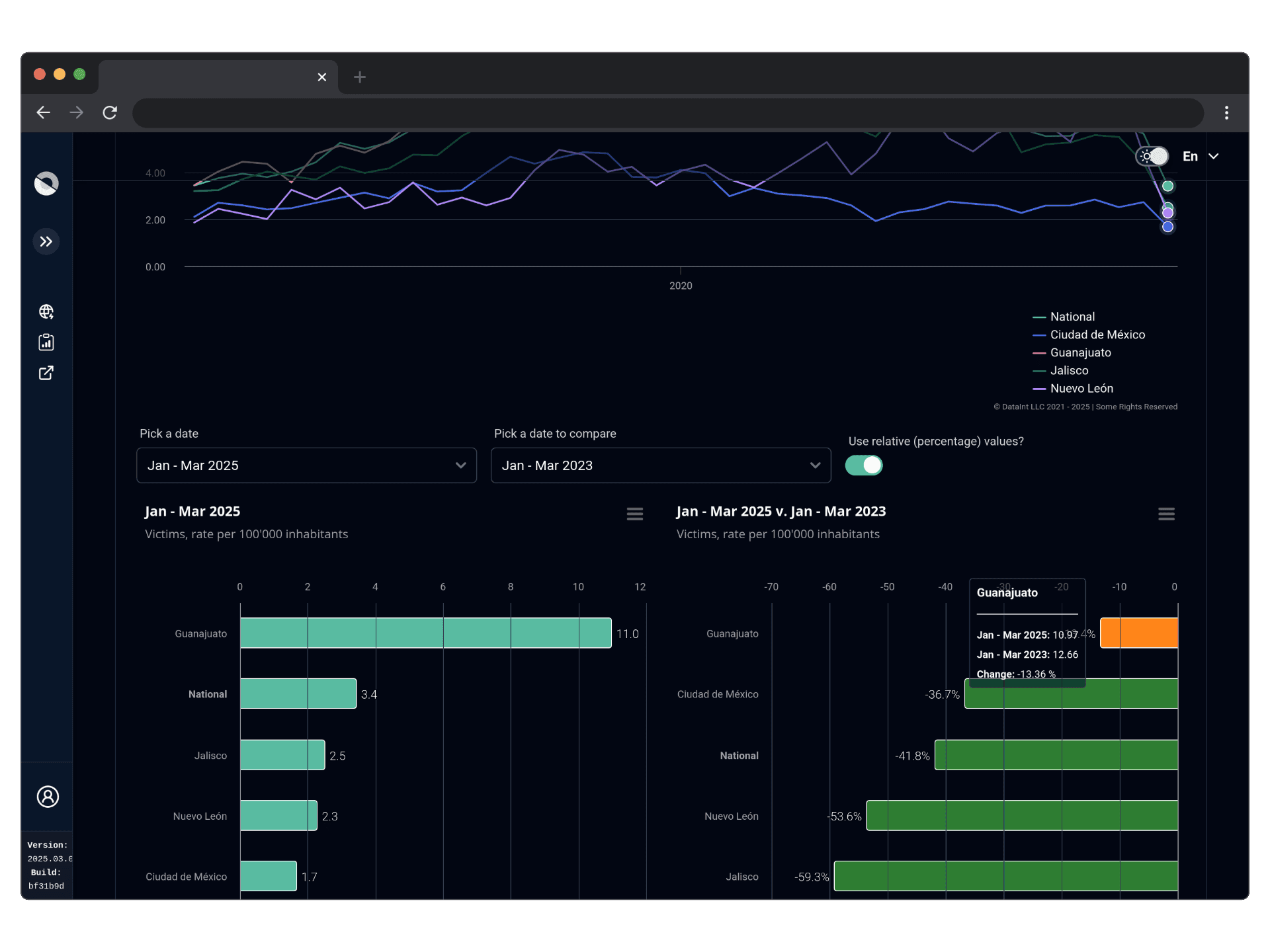1270x952 pixels.
Task: Click the browser address bar
Action: (x=667, y=112)
